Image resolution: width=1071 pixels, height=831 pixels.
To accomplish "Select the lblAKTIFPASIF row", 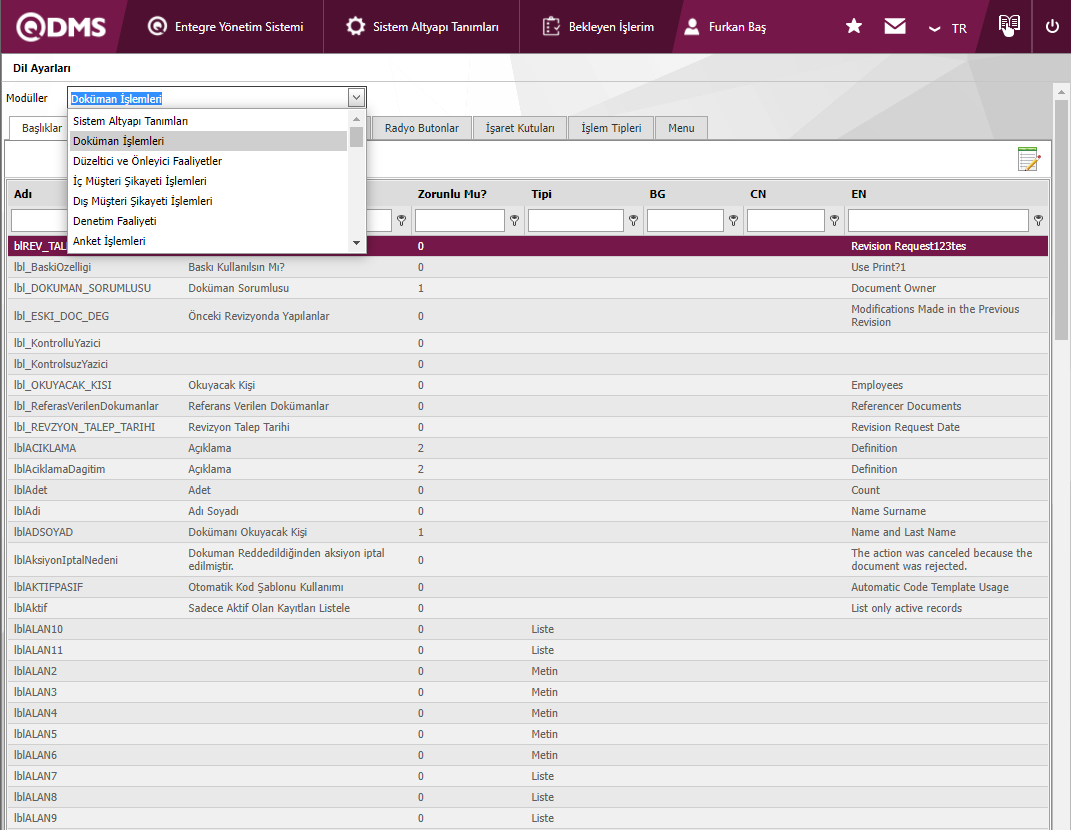I will pyautogui.click(x=528, y=587).
